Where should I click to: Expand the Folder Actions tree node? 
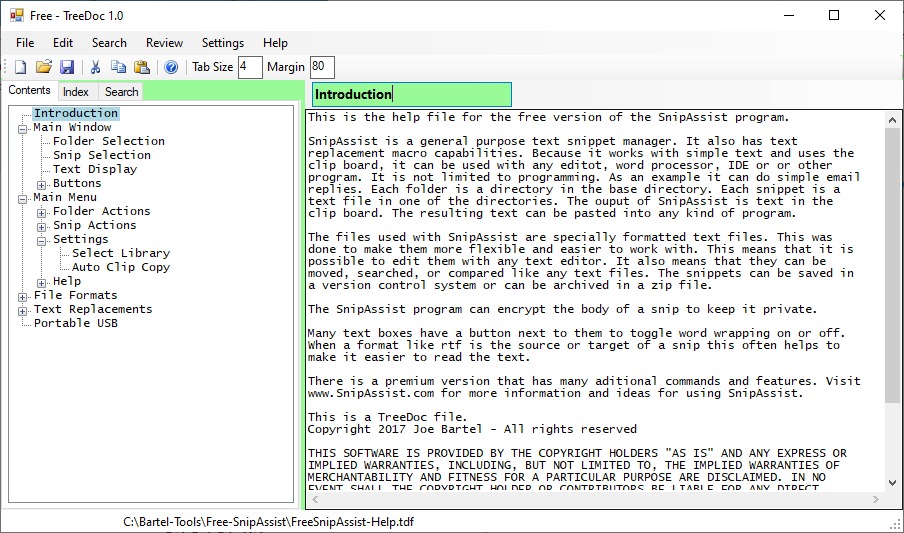click(x=42, y=213)
